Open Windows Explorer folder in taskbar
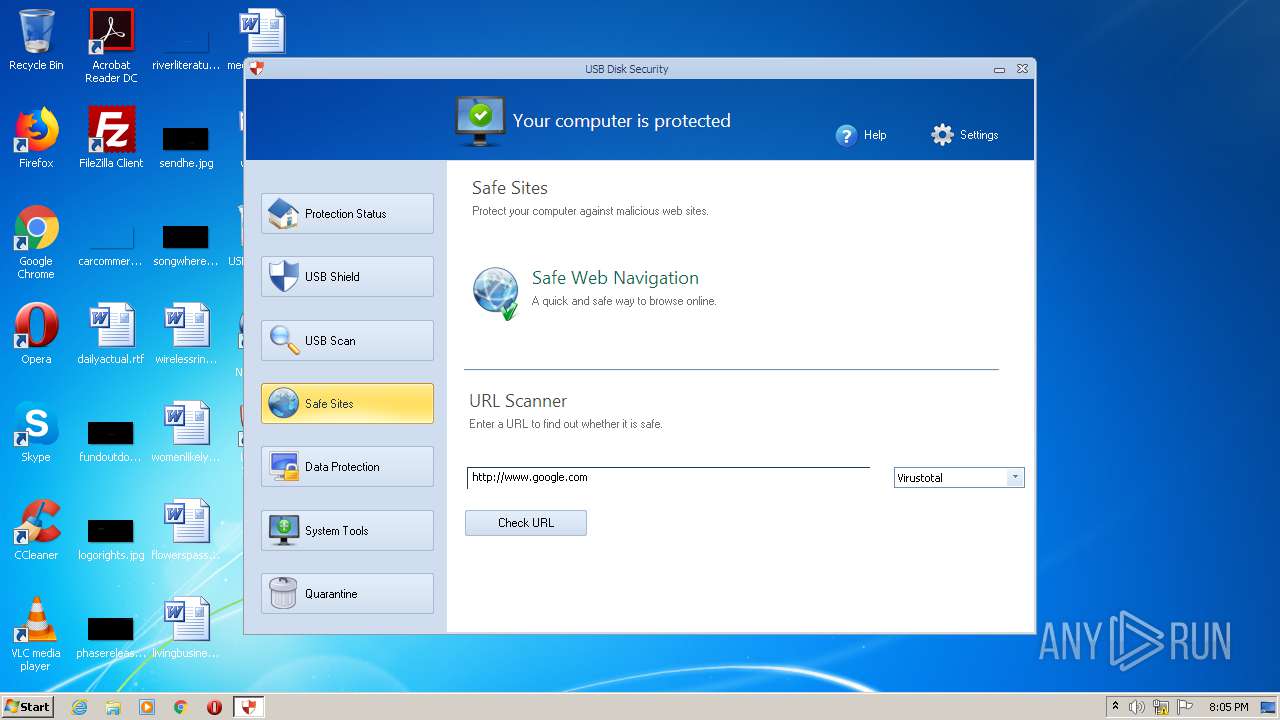The width and height of the screenshot is (1280, 720). coord(113,707)
